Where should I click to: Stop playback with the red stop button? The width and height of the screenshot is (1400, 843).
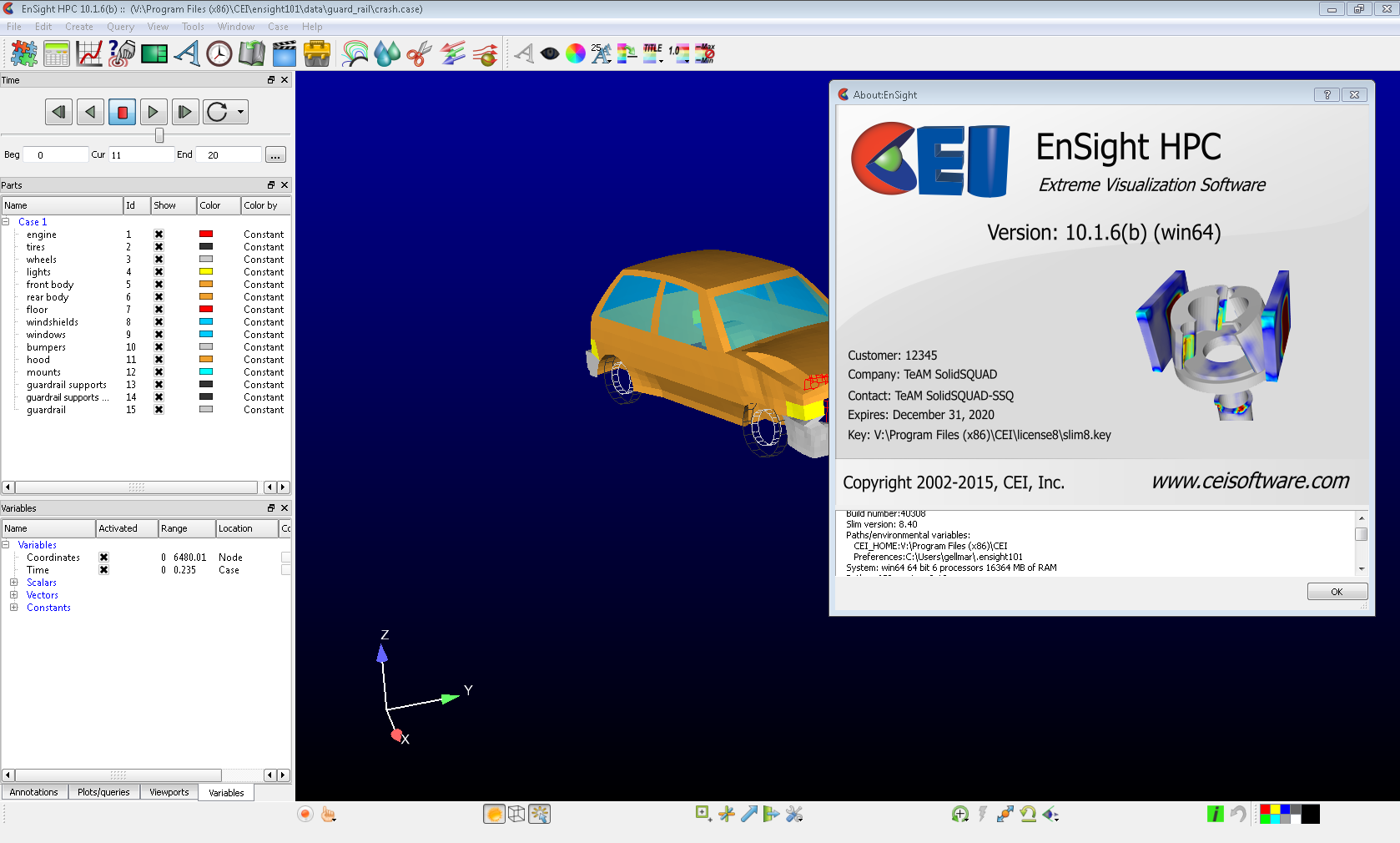[x=123, y=112]
